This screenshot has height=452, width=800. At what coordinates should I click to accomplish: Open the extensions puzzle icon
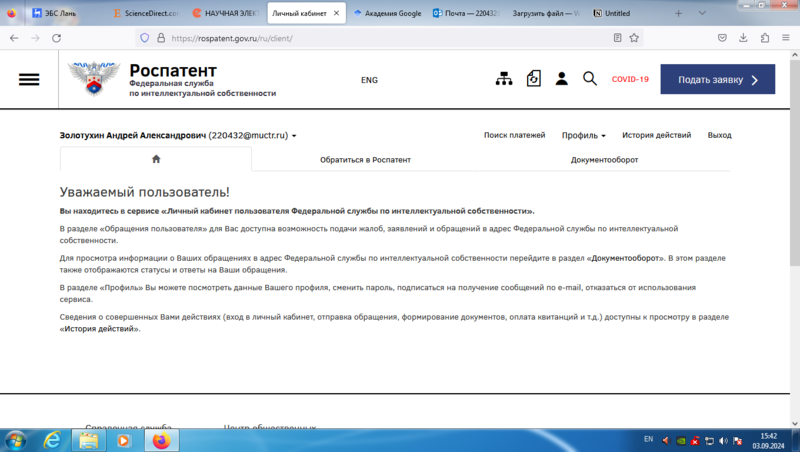765,38
